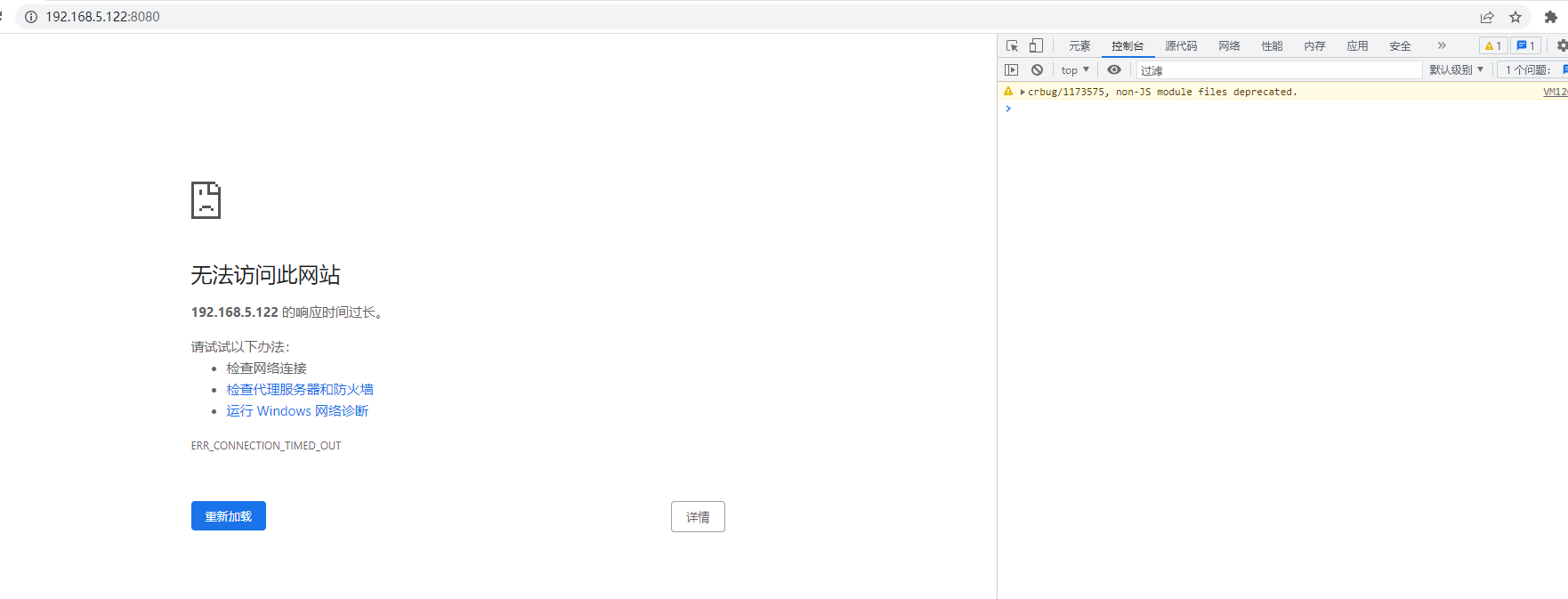The image size is (1568, 599).
Task: Switch to the 应用 tab
Action: coord(1357,45)
